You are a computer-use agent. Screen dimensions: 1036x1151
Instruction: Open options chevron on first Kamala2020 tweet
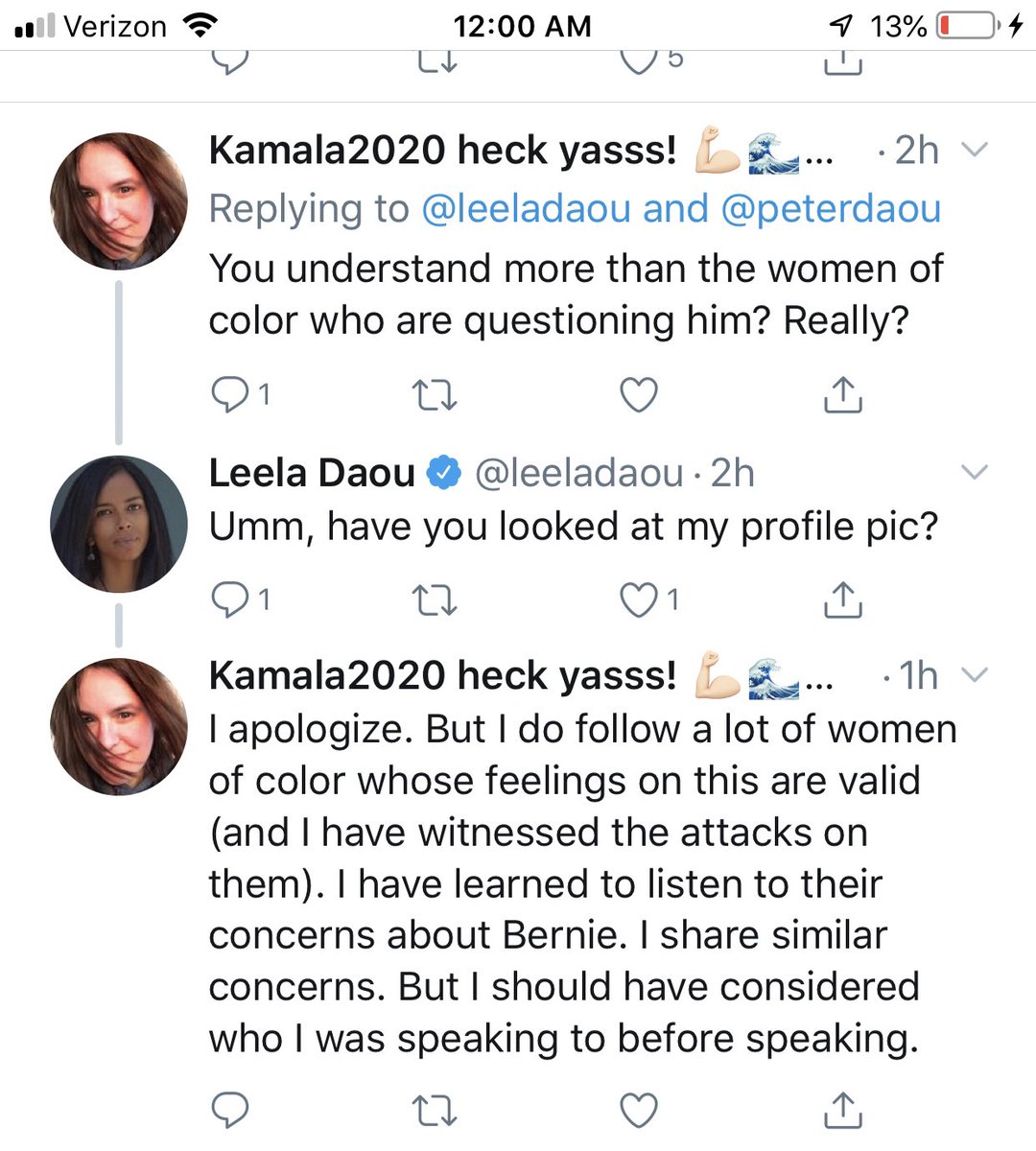974,150
